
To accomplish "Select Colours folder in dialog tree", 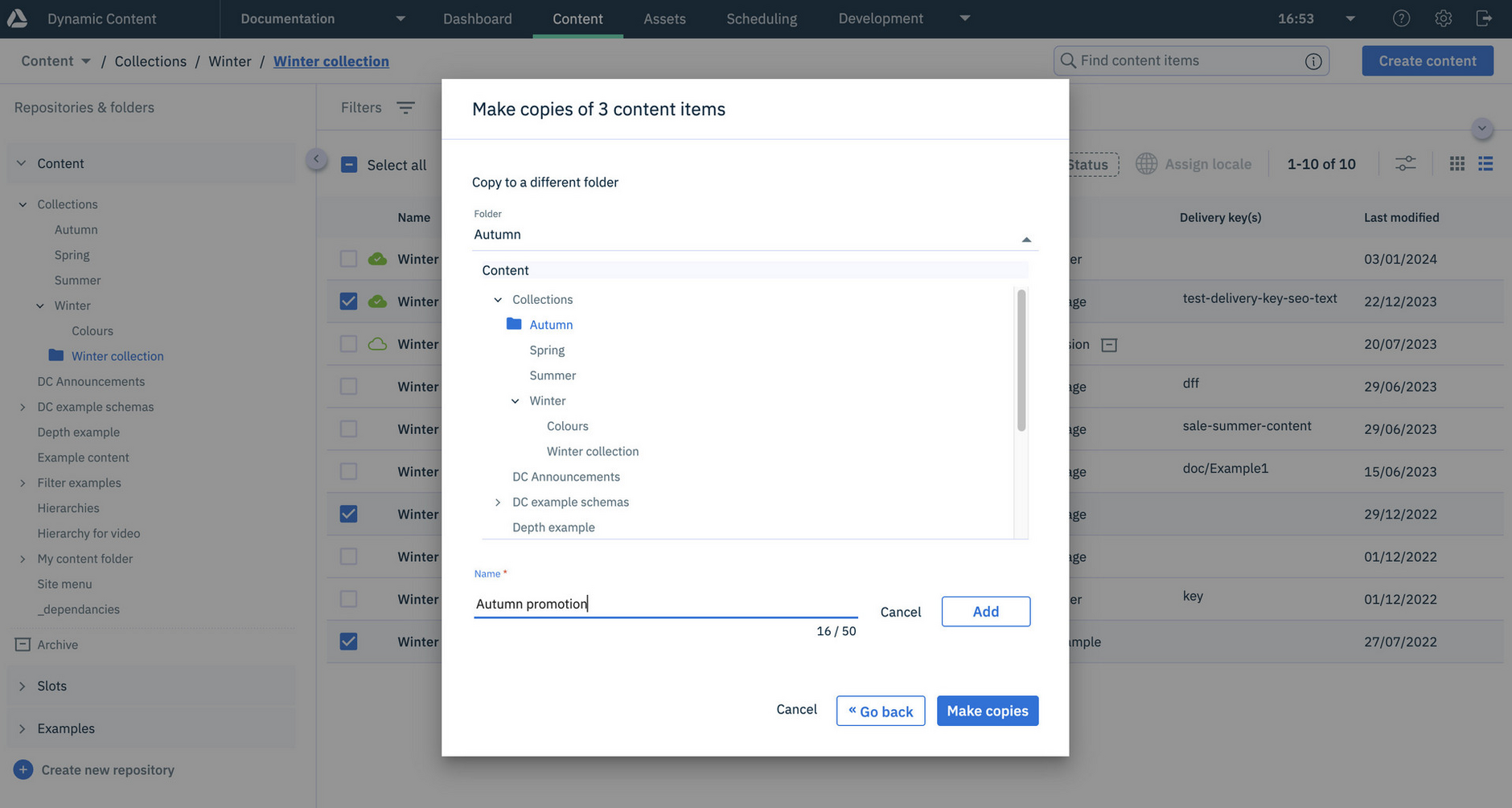I will click(567, 426).
